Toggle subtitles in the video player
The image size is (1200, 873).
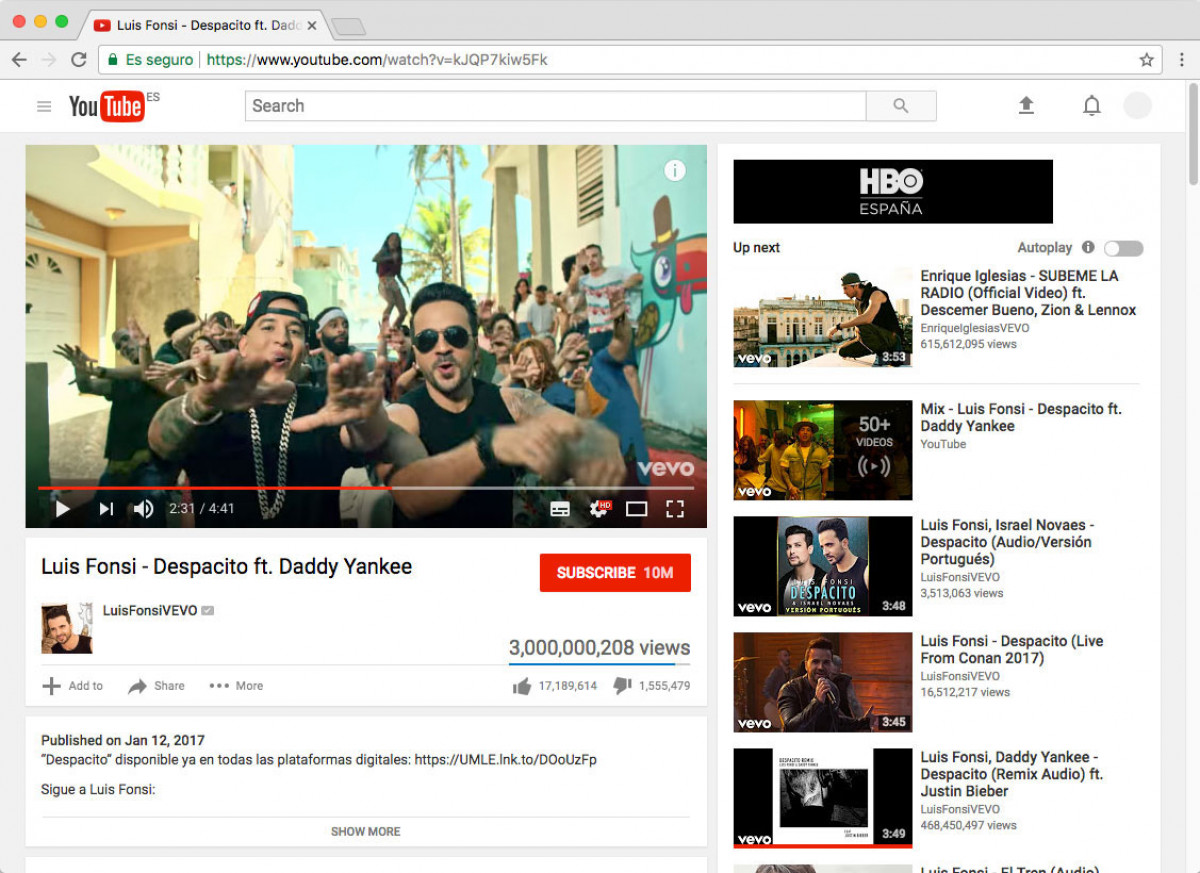tap(560, 509)
